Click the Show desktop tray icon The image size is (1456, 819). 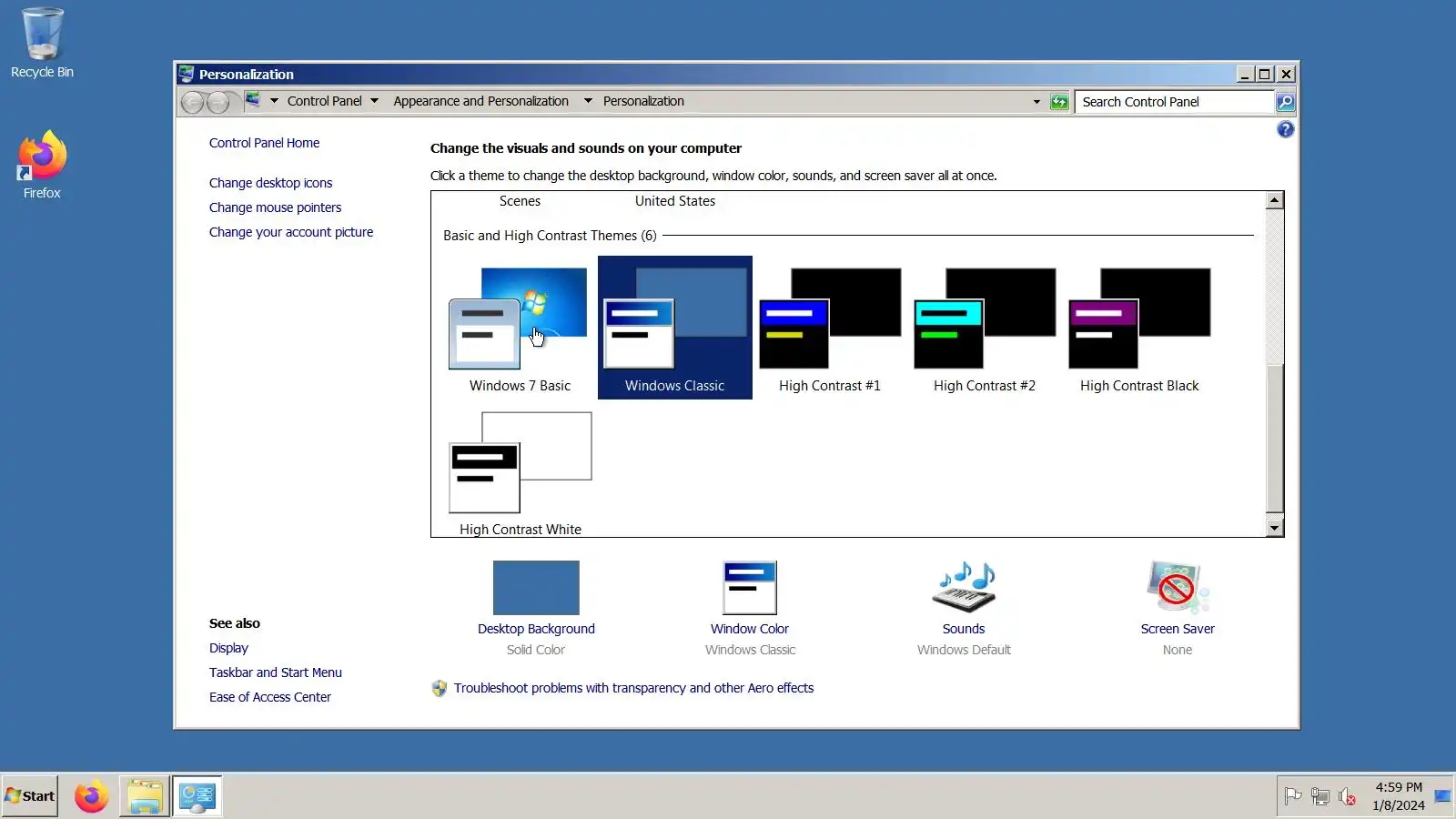[x=1443, y=796]
